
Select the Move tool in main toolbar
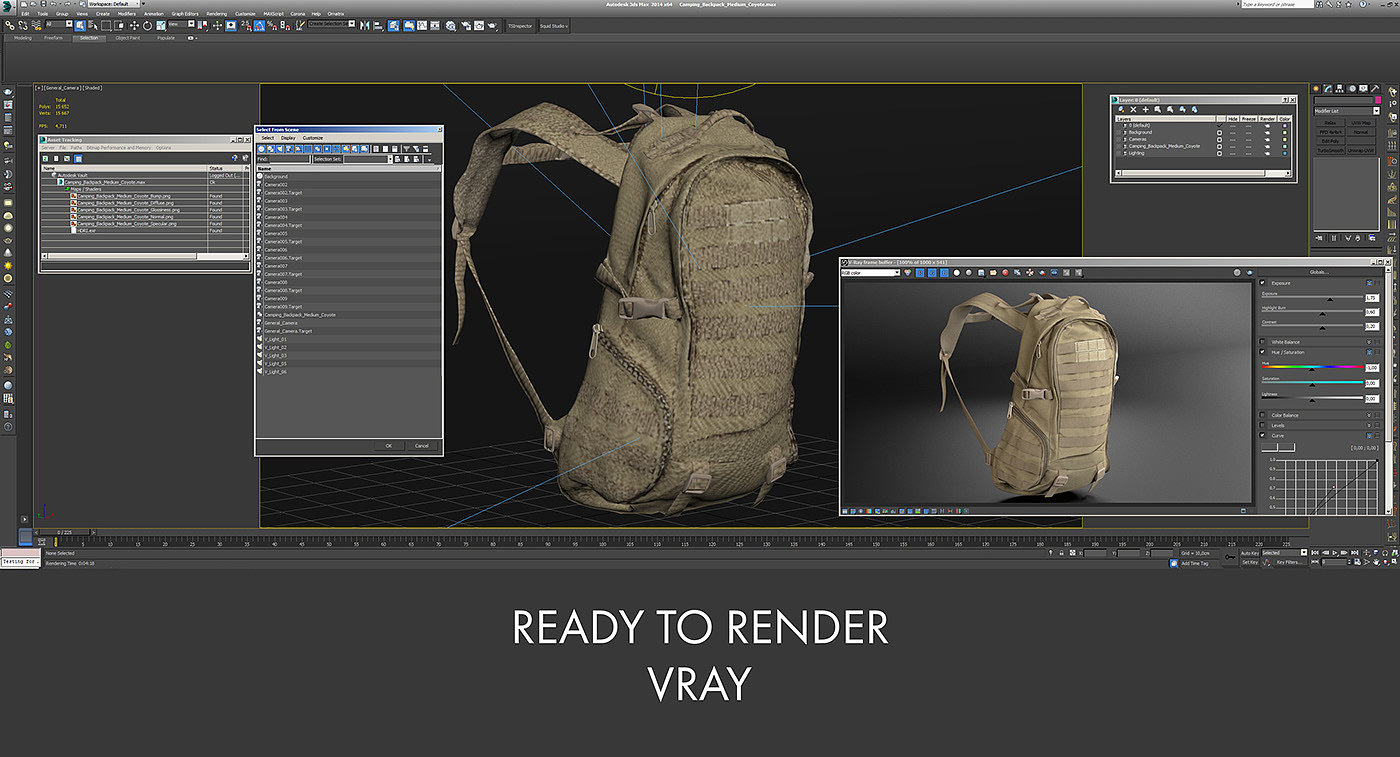pos(135,25)
